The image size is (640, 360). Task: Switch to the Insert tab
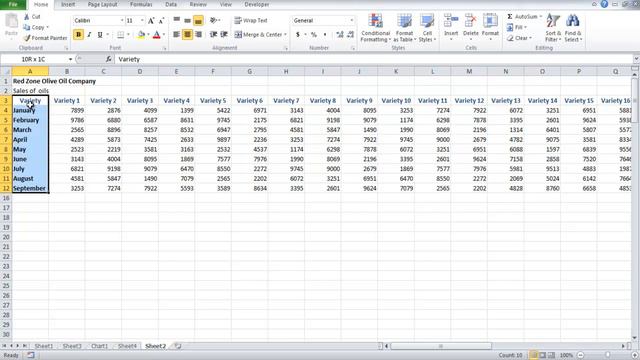[68, 4]
